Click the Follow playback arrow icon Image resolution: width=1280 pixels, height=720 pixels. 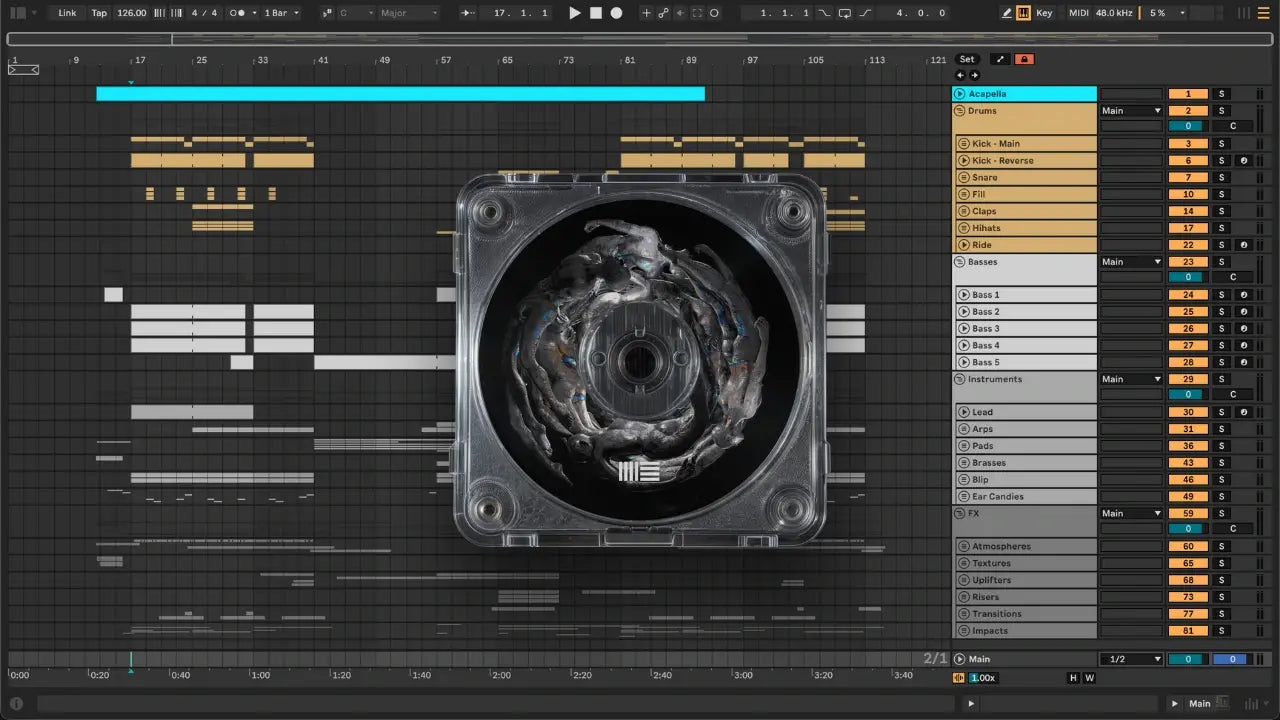point(468,13)
